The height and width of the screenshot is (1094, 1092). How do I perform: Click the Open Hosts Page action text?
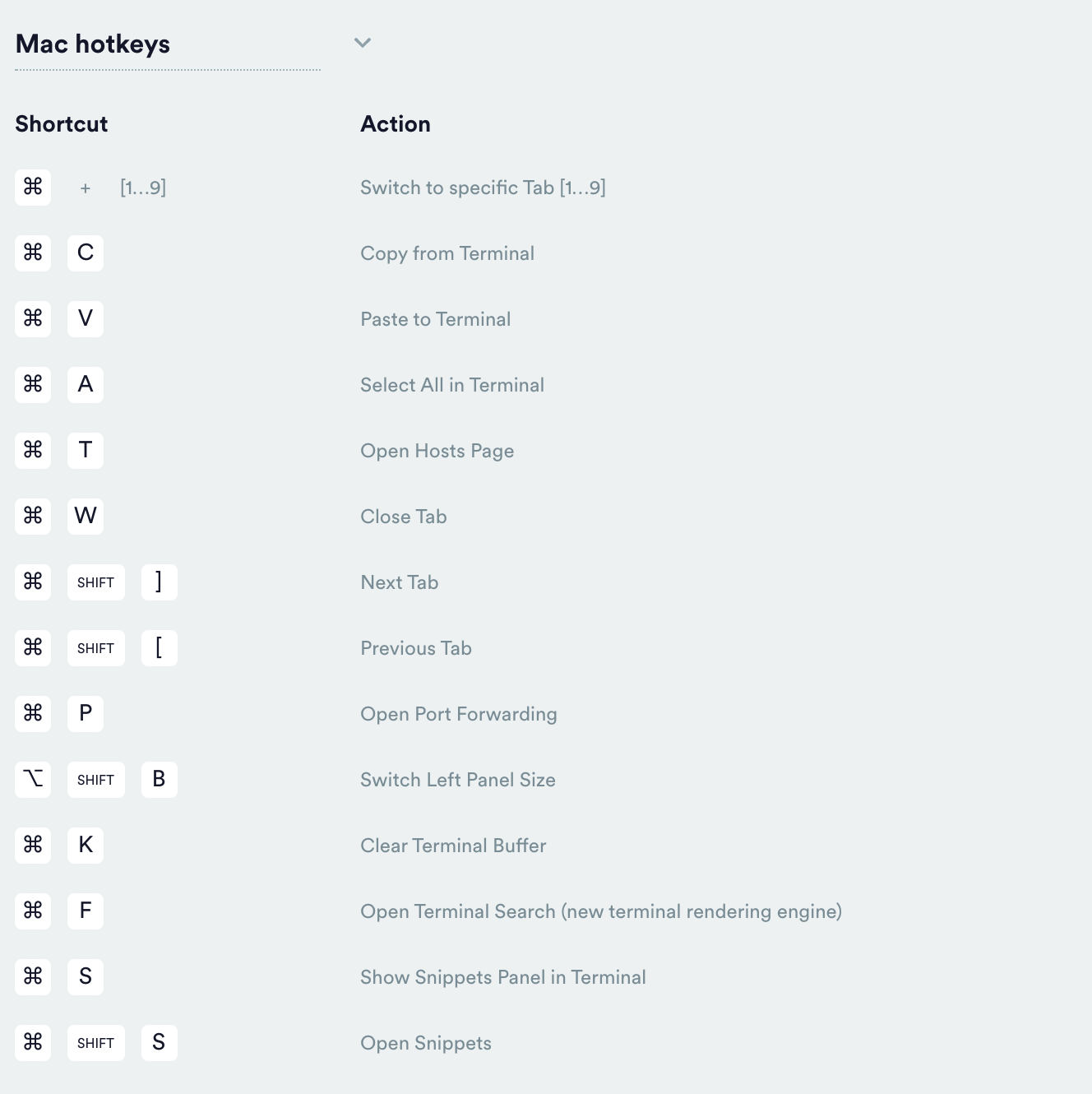[x=437, y=451]
